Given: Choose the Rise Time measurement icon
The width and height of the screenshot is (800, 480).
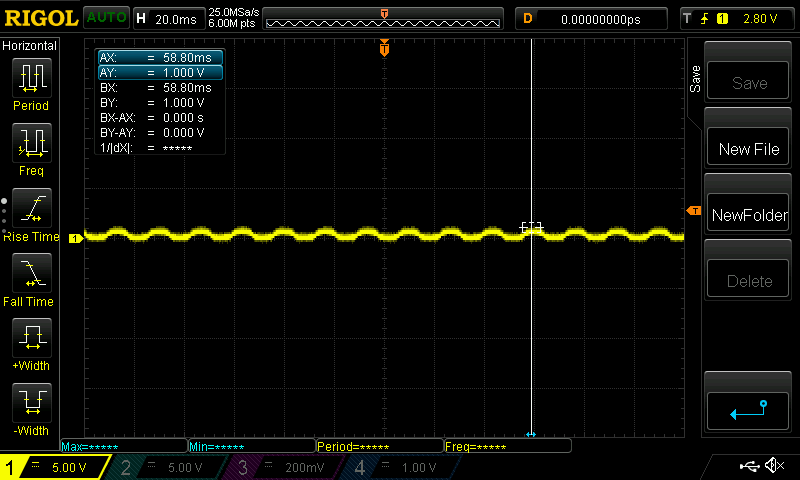Looking at the screenshot, I should tap(31, 208).
